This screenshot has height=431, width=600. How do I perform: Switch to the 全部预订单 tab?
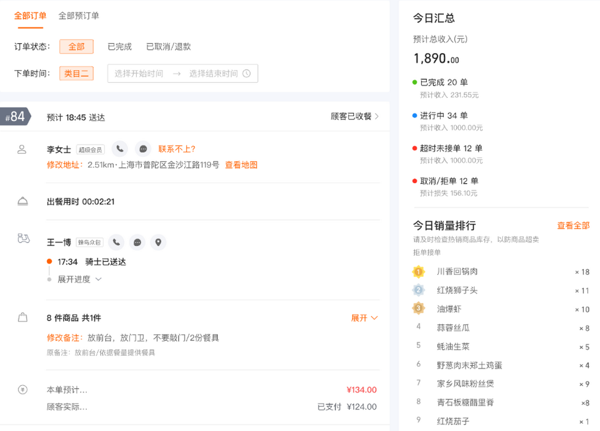pos(78,15)
